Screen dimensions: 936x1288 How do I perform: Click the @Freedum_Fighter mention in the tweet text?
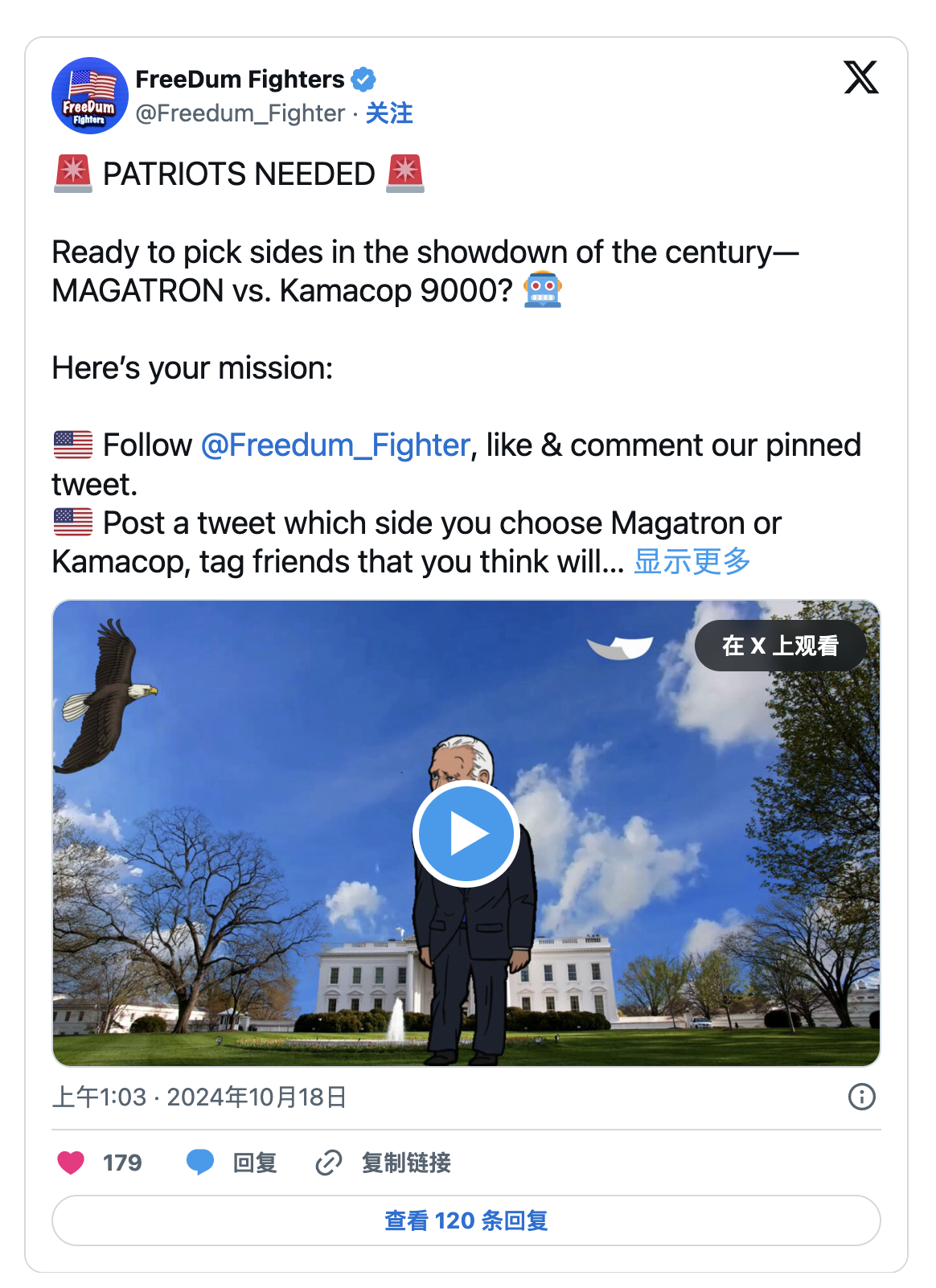(x=335, y=445)
